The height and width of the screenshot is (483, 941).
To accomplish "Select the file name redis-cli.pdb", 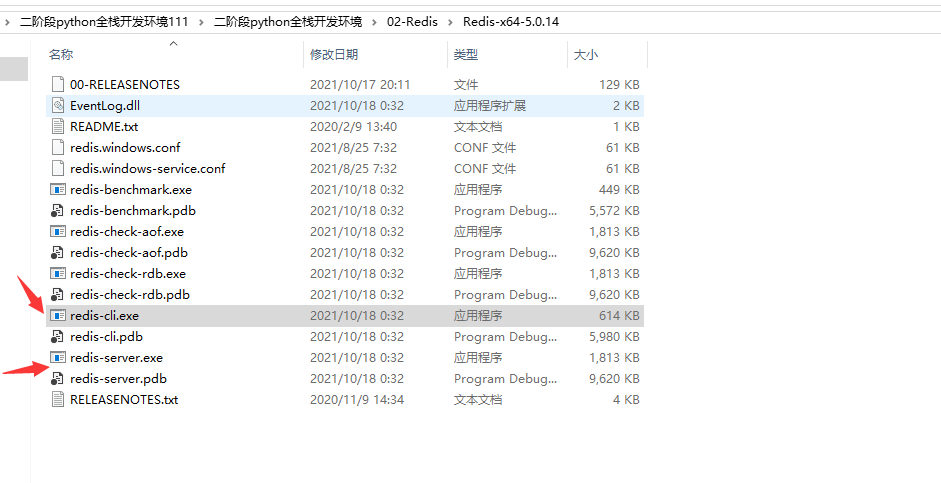I will point(106,337).
